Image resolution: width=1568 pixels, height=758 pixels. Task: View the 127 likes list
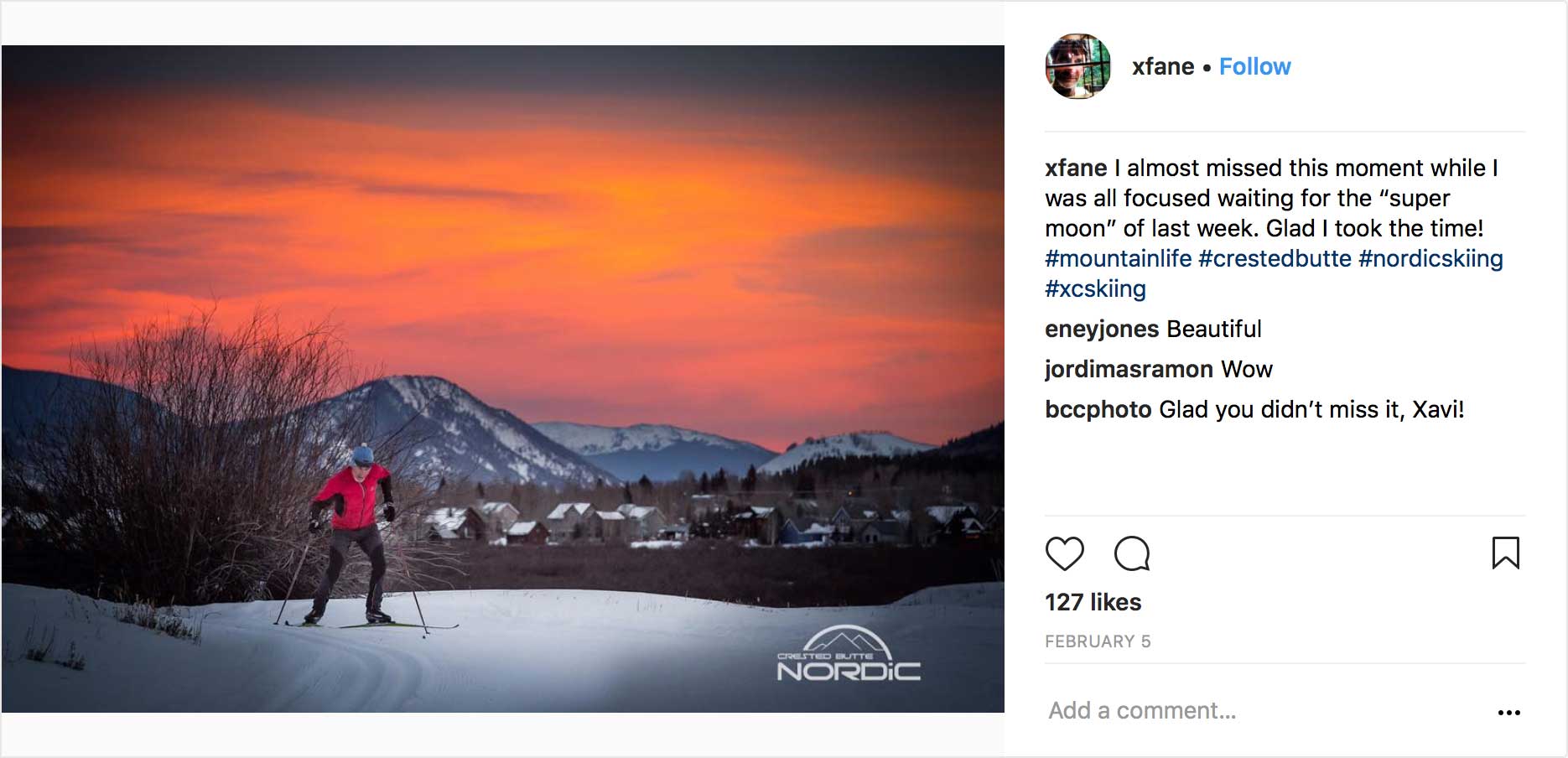pos(1093,602)
